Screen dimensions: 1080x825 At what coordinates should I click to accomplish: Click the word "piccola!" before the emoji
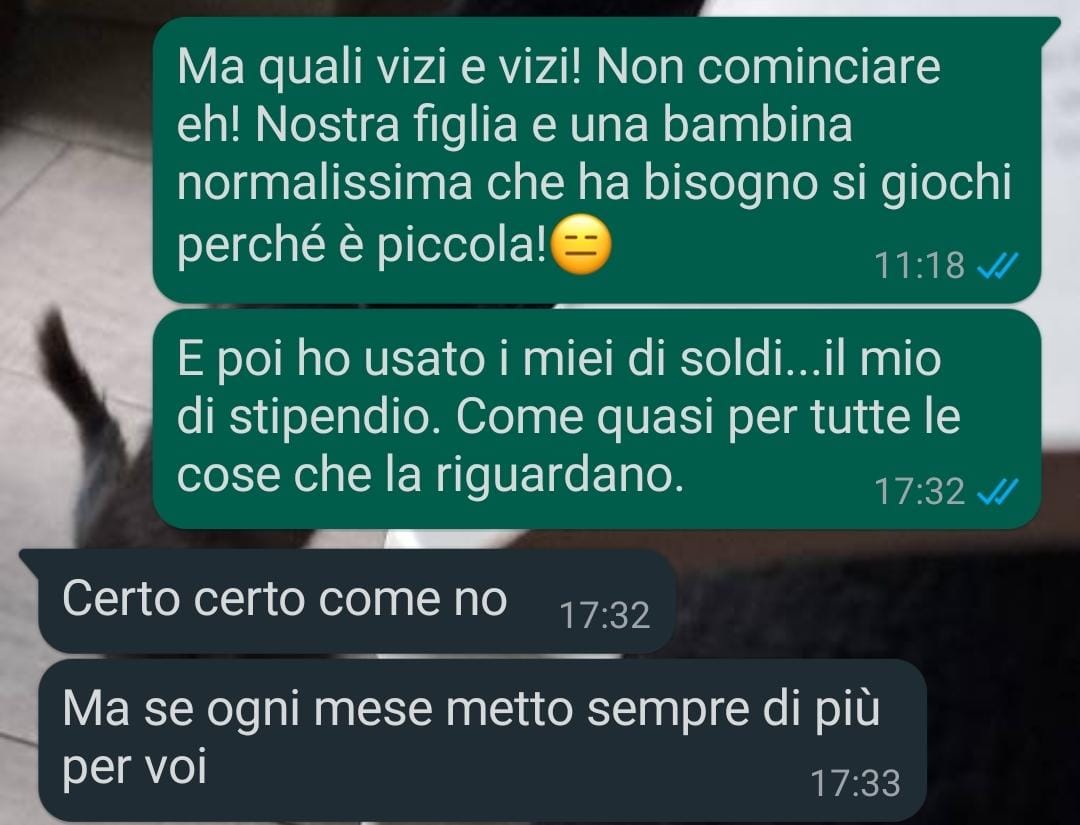pyautogui.click(x=460, y=244)
